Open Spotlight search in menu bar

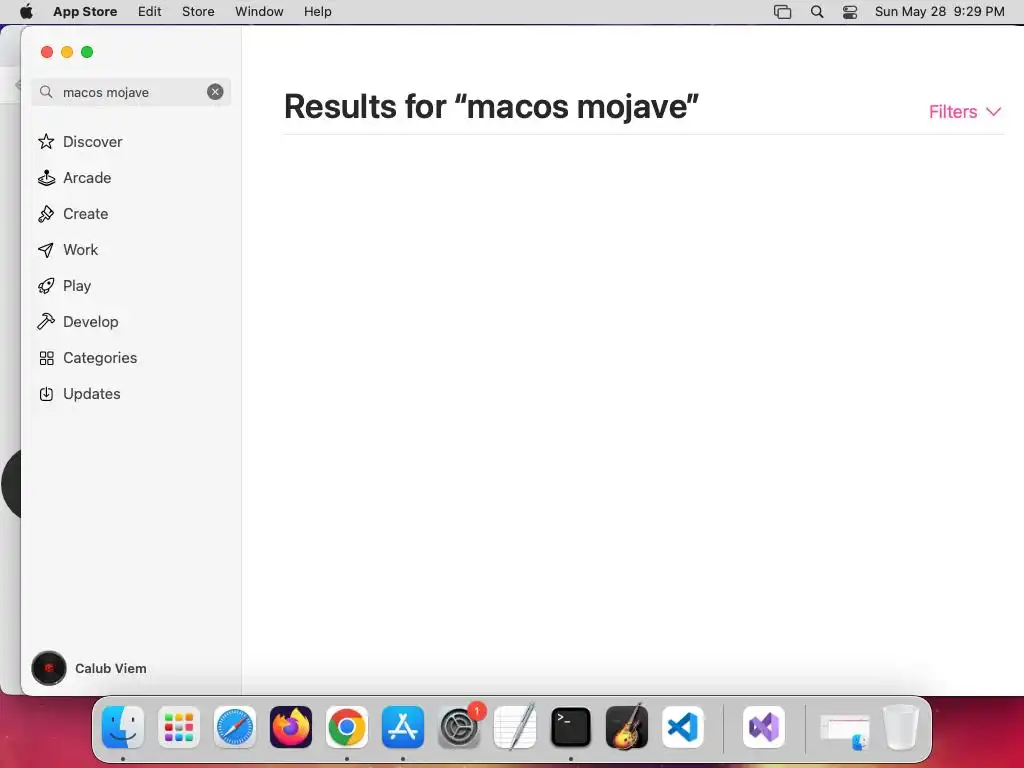coord(816,12)
